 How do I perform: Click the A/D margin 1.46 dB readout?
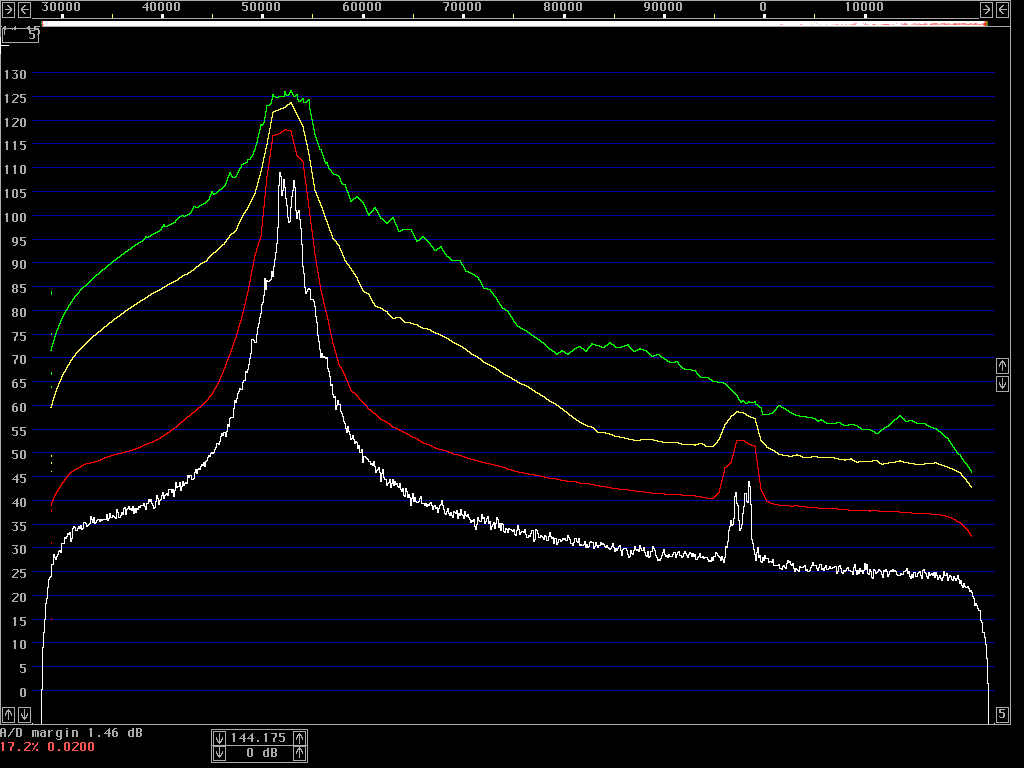[x=71, y=733]
